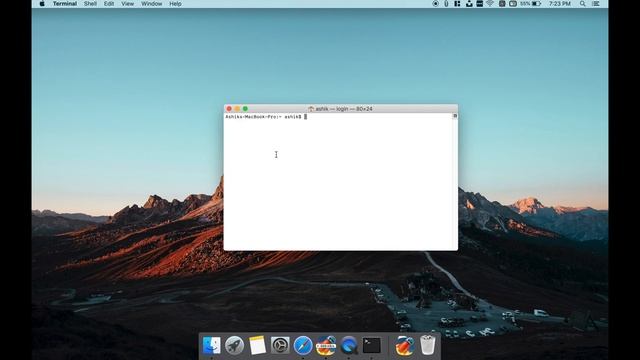
Task: Open the Sierra installer icon next to Trash
Action: (404, 345)
